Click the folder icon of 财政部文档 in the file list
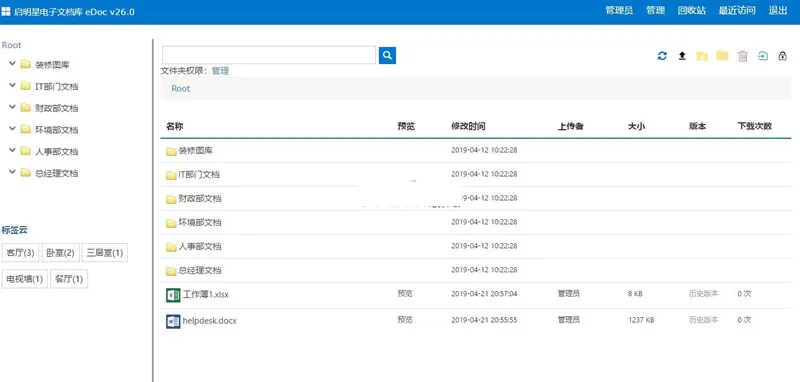This screenshot has height=382, width=800. [x=171, y=199]
